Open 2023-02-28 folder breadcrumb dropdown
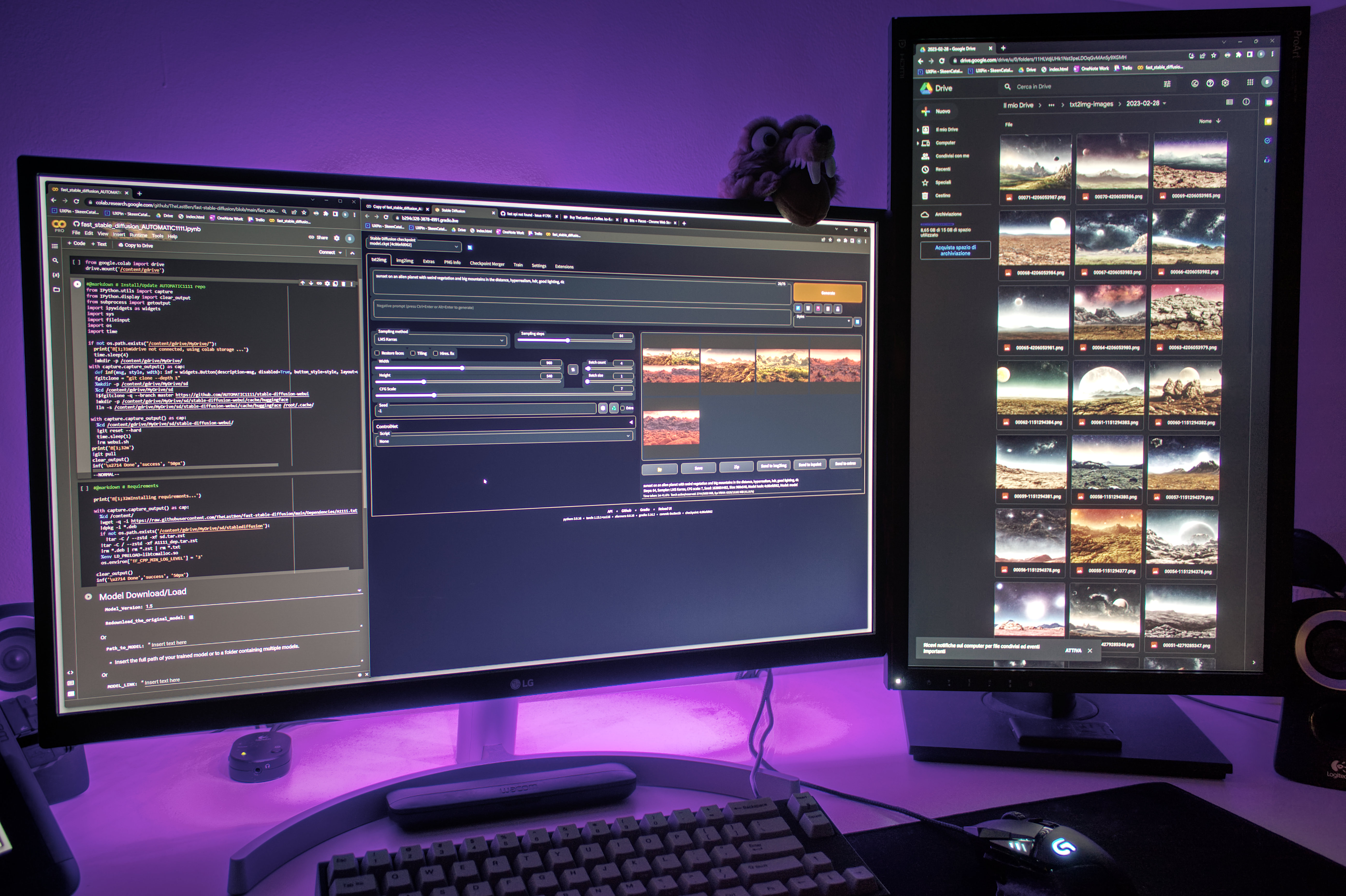 [1164, 104]
